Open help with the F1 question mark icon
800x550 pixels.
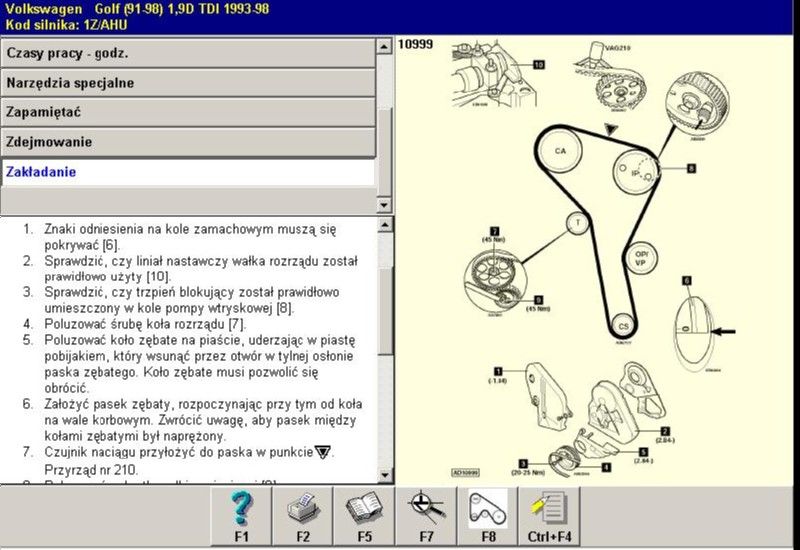[x=241, y=515]
